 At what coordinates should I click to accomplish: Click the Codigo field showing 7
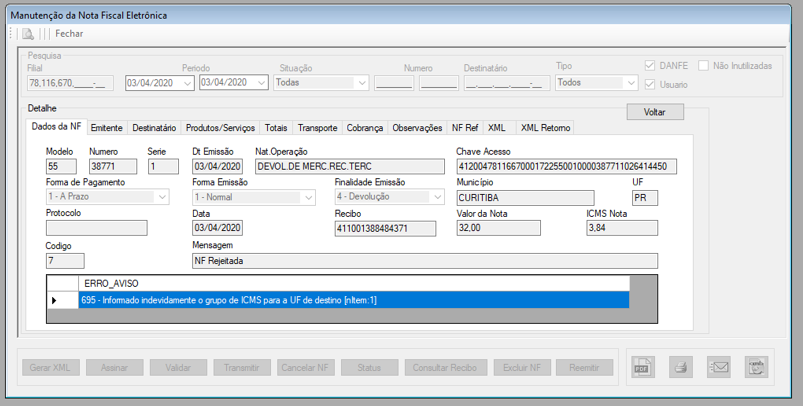[65, 261]
